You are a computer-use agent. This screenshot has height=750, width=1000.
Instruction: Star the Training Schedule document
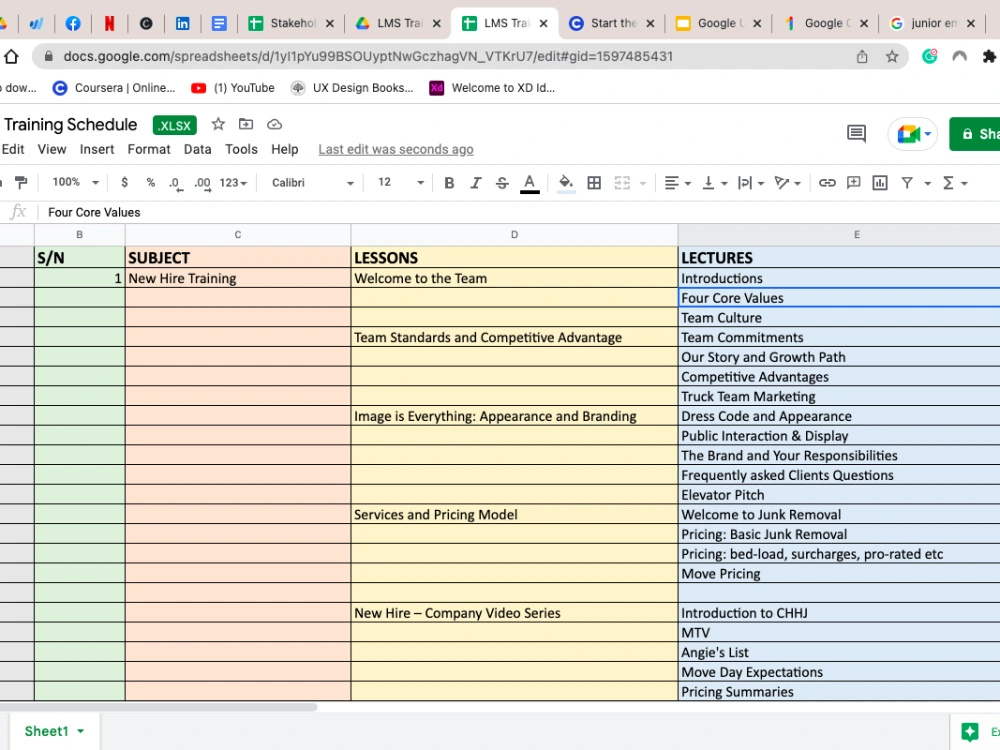(218, 124)
